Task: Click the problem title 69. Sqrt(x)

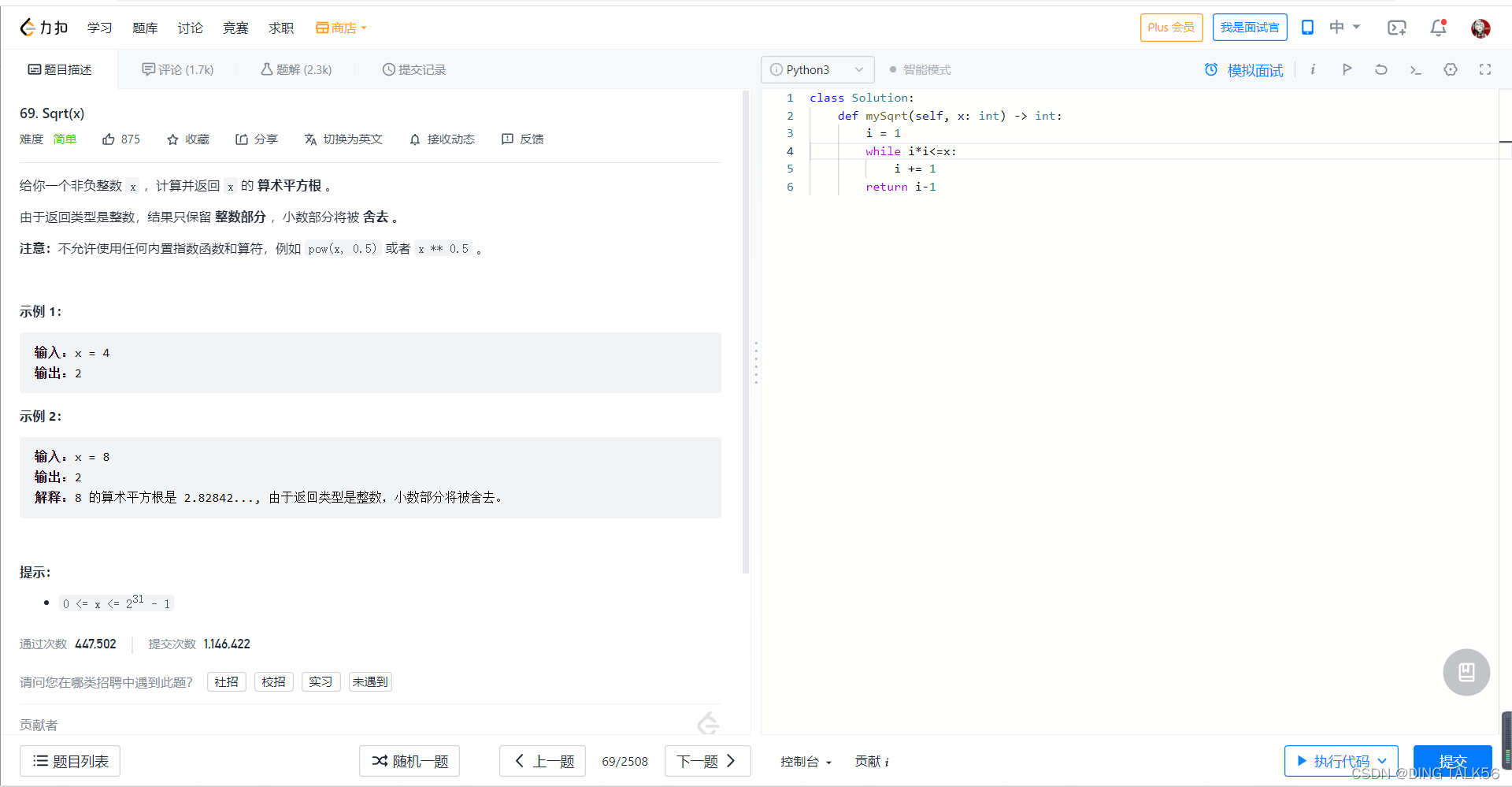Action: (52, 113)
